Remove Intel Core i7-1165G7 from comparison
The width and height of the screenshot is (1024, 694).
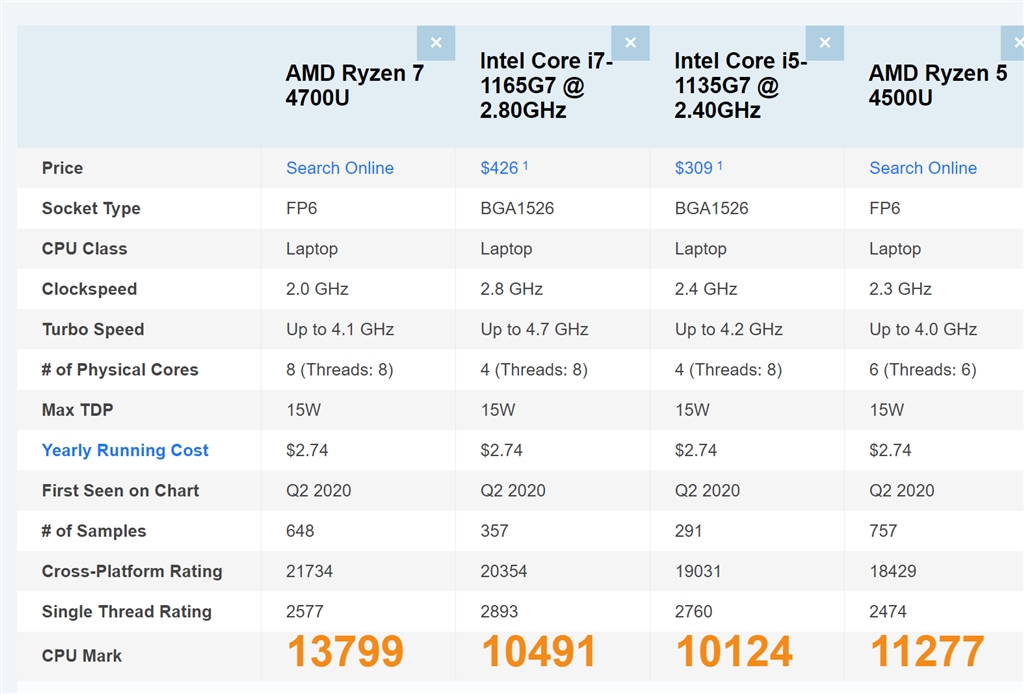(630, 43)
